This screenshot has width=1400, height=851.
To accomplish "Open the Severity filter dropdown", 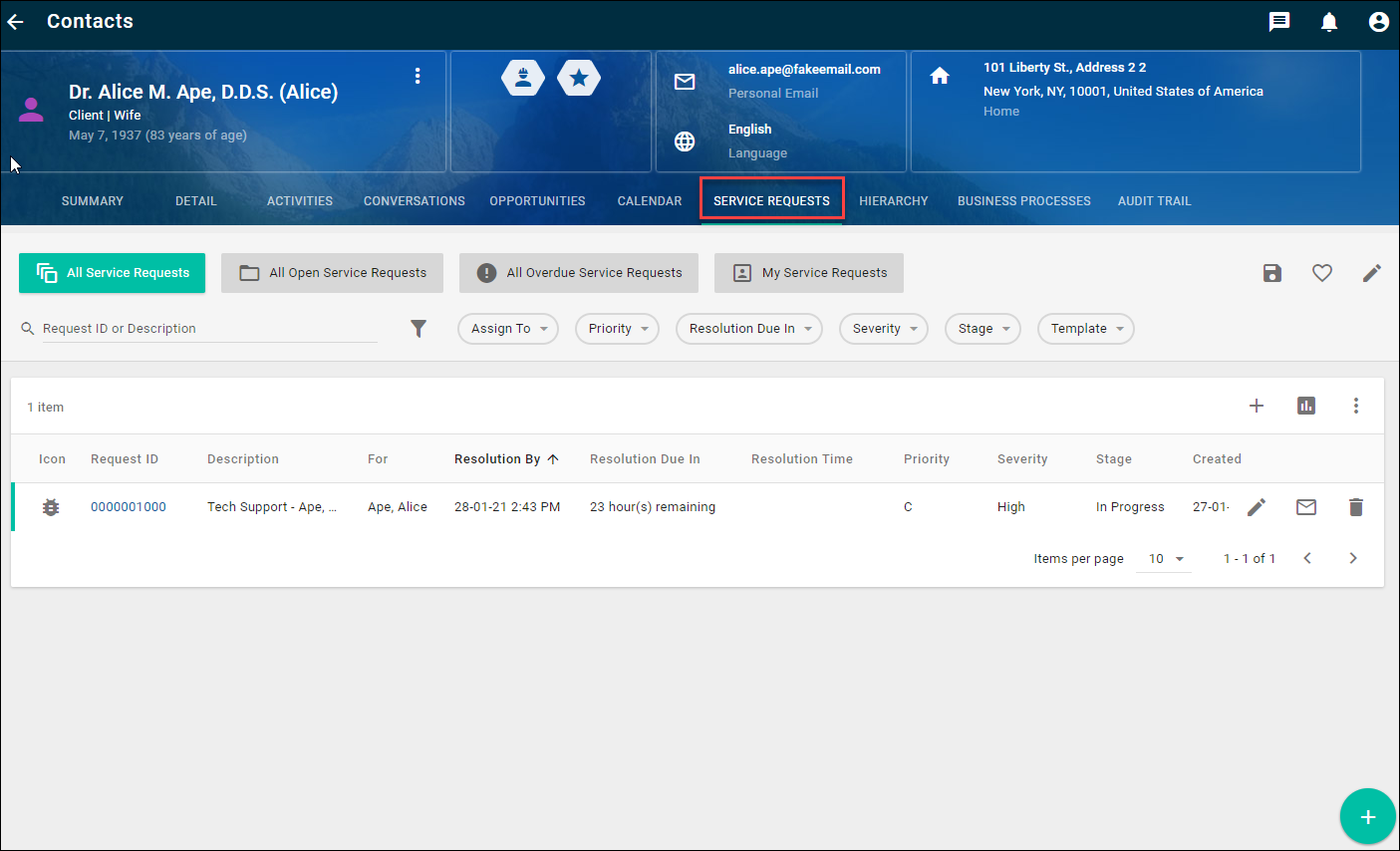I will pyautogui.click(x=884, y=329).
